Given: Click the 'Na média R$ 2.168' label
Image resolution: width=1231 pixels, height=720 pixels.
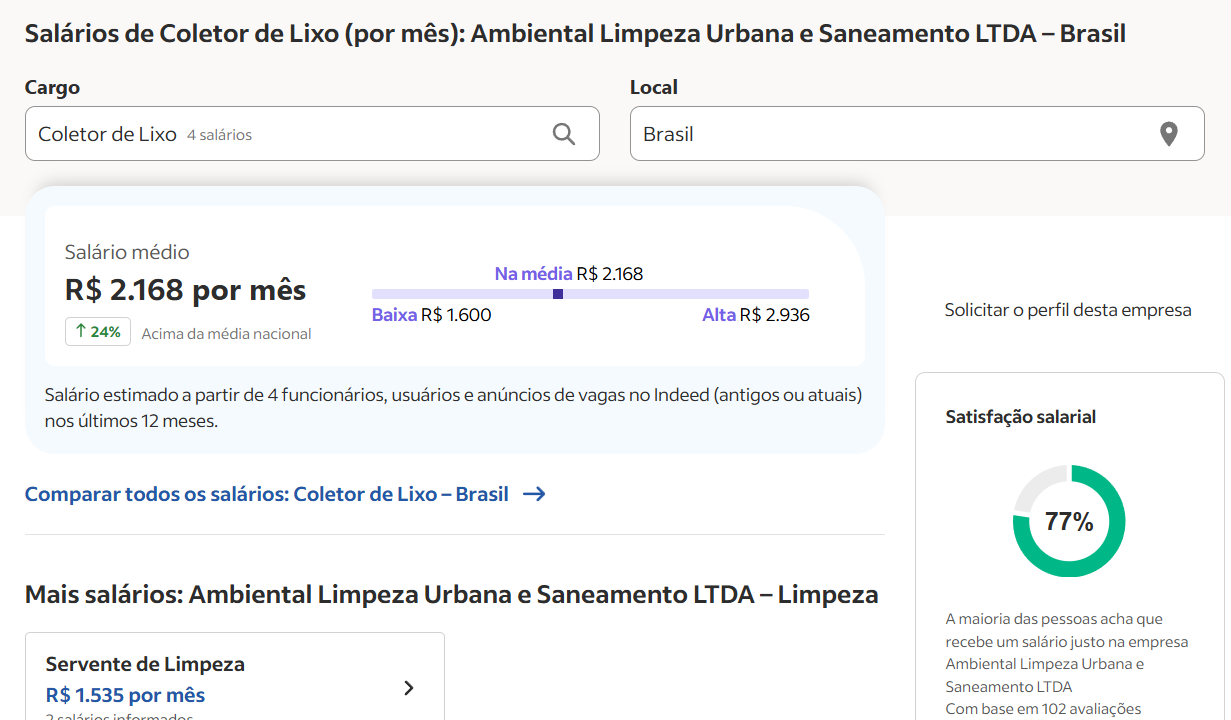Looking at the screenshot, I should [x=569, y=274].
